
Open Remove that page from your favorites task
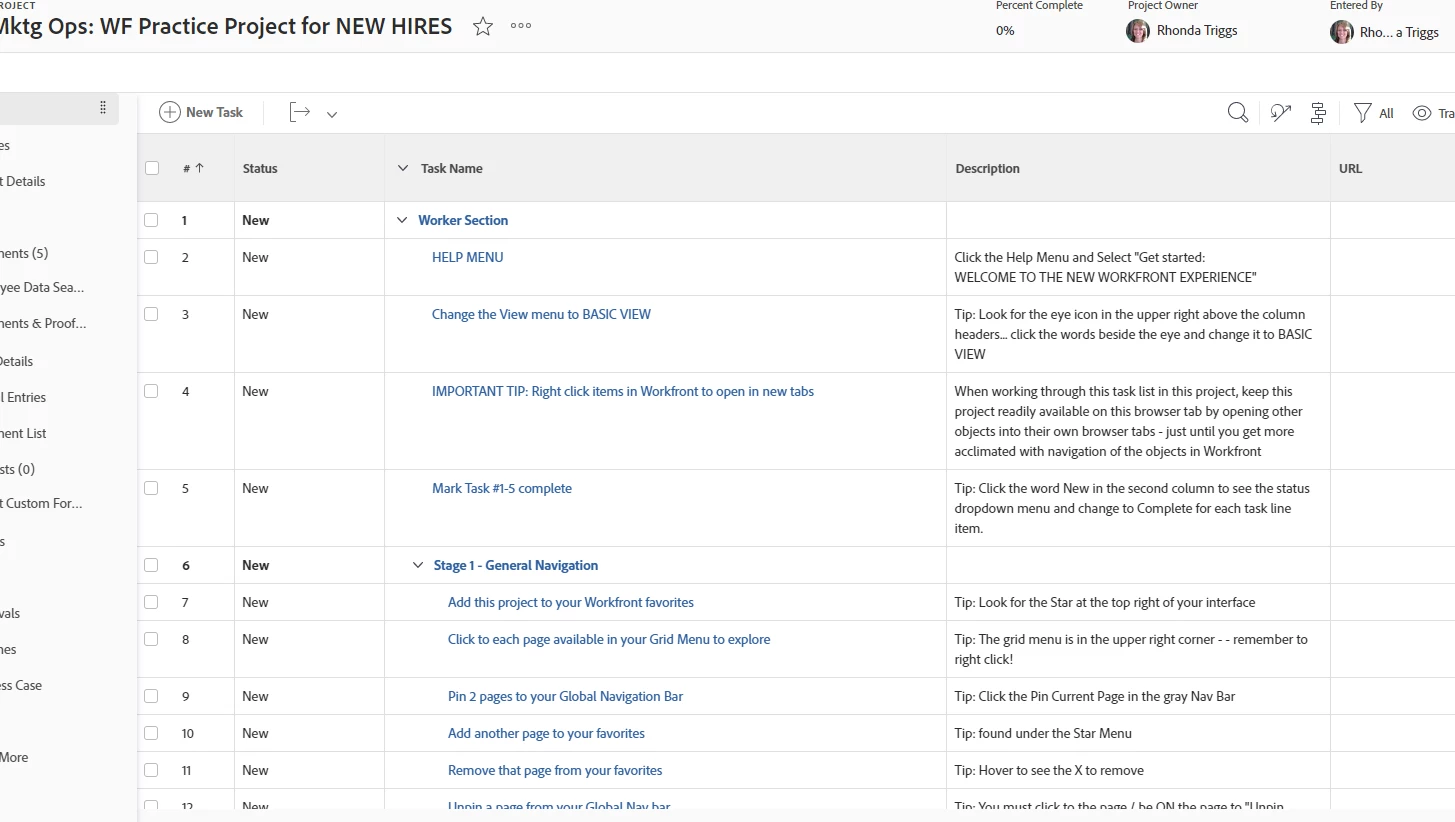(555, 770)
